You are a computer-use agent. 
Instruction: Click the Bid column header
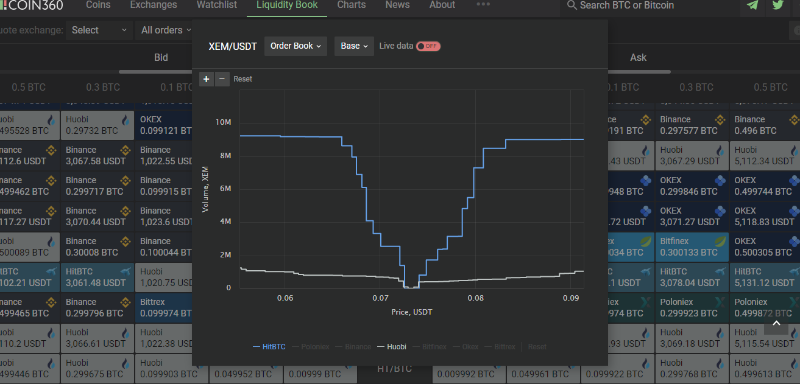pyautogui.click(x=161, y=58)
